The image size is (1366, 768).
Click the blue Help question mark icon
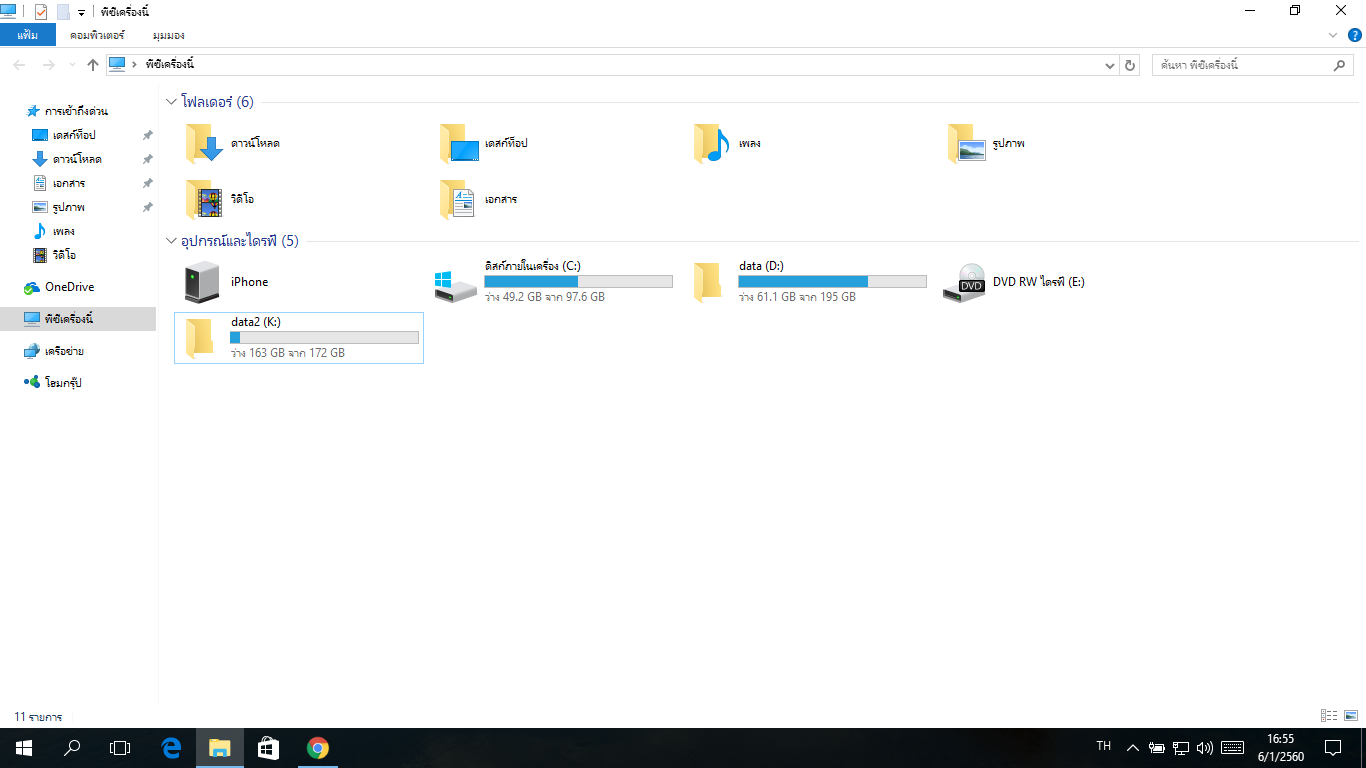tap(1355, 35)
